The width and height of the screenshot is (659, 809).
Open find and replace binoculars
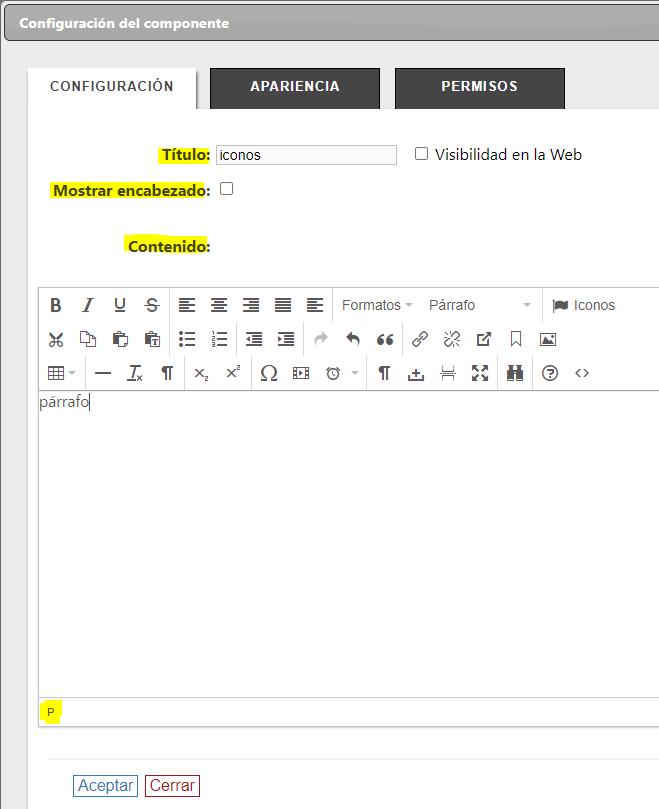[x=515, y=373]
